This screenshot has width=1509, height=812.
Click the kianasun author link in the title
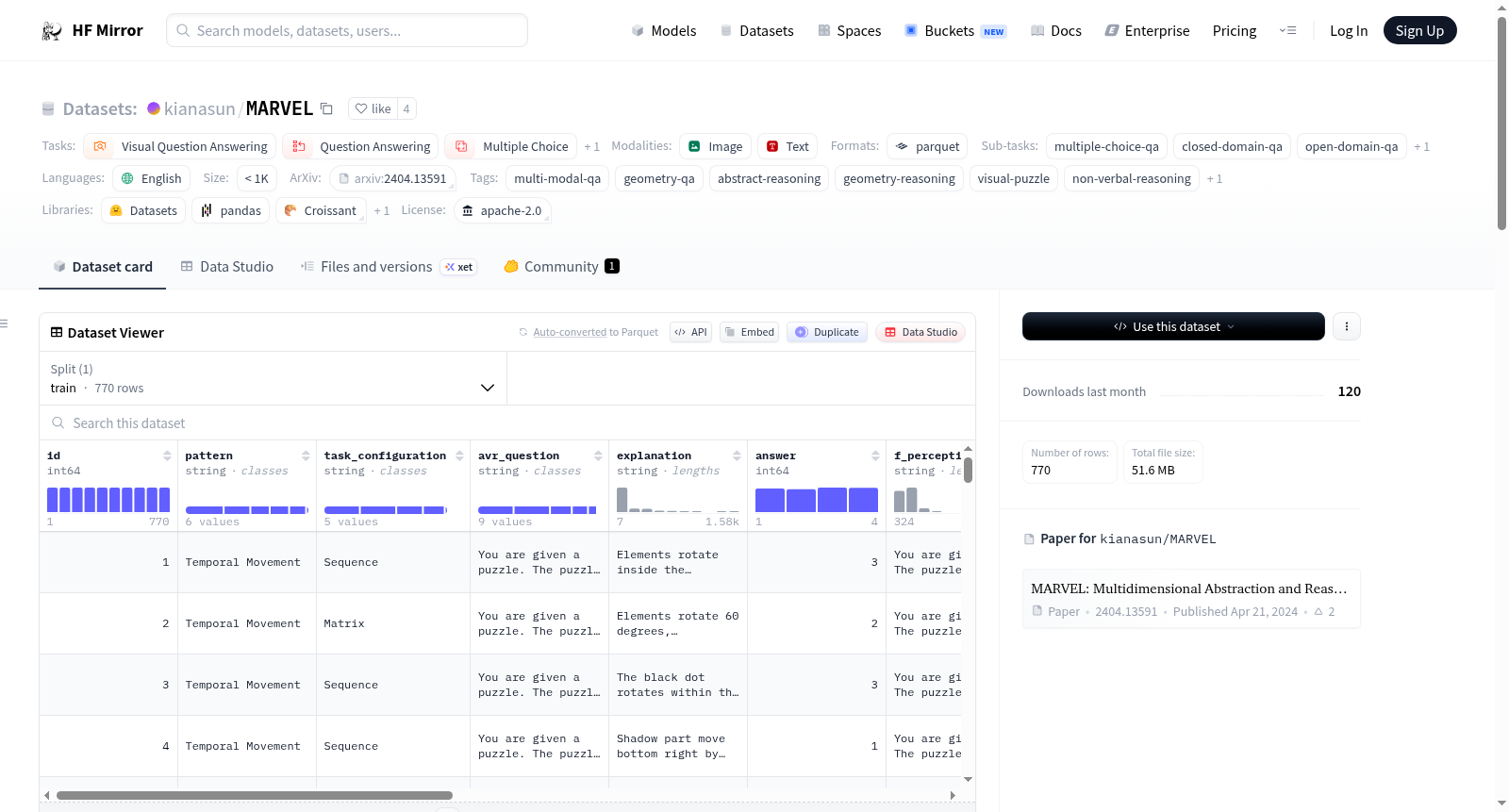(199, 108)
